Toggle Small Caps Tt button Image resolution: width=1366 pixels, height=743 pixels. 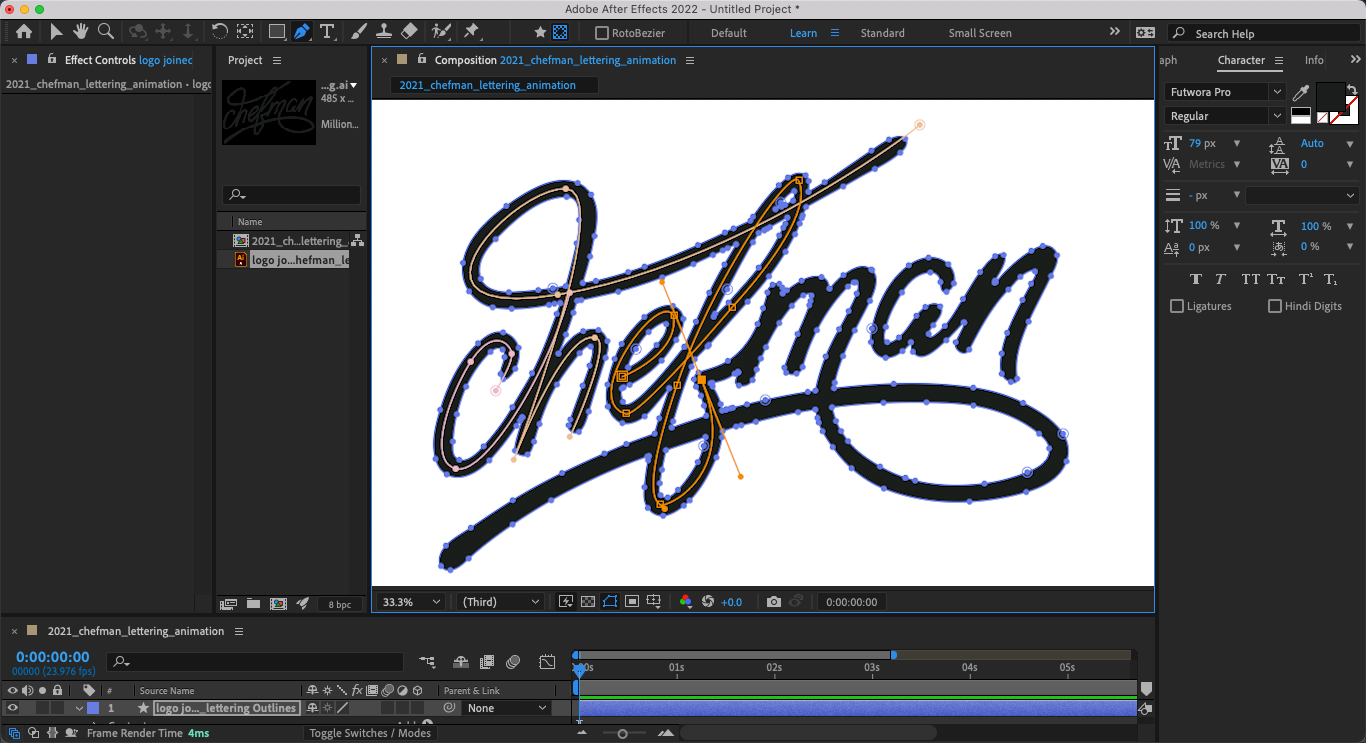click(x=1276, y=279)
